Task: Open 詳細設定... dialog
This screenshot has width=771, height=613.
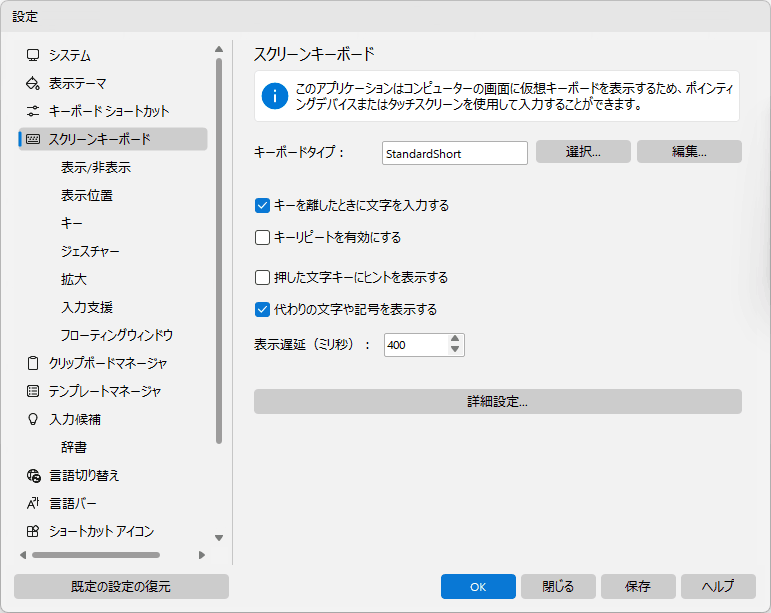Action: (498, 402)
